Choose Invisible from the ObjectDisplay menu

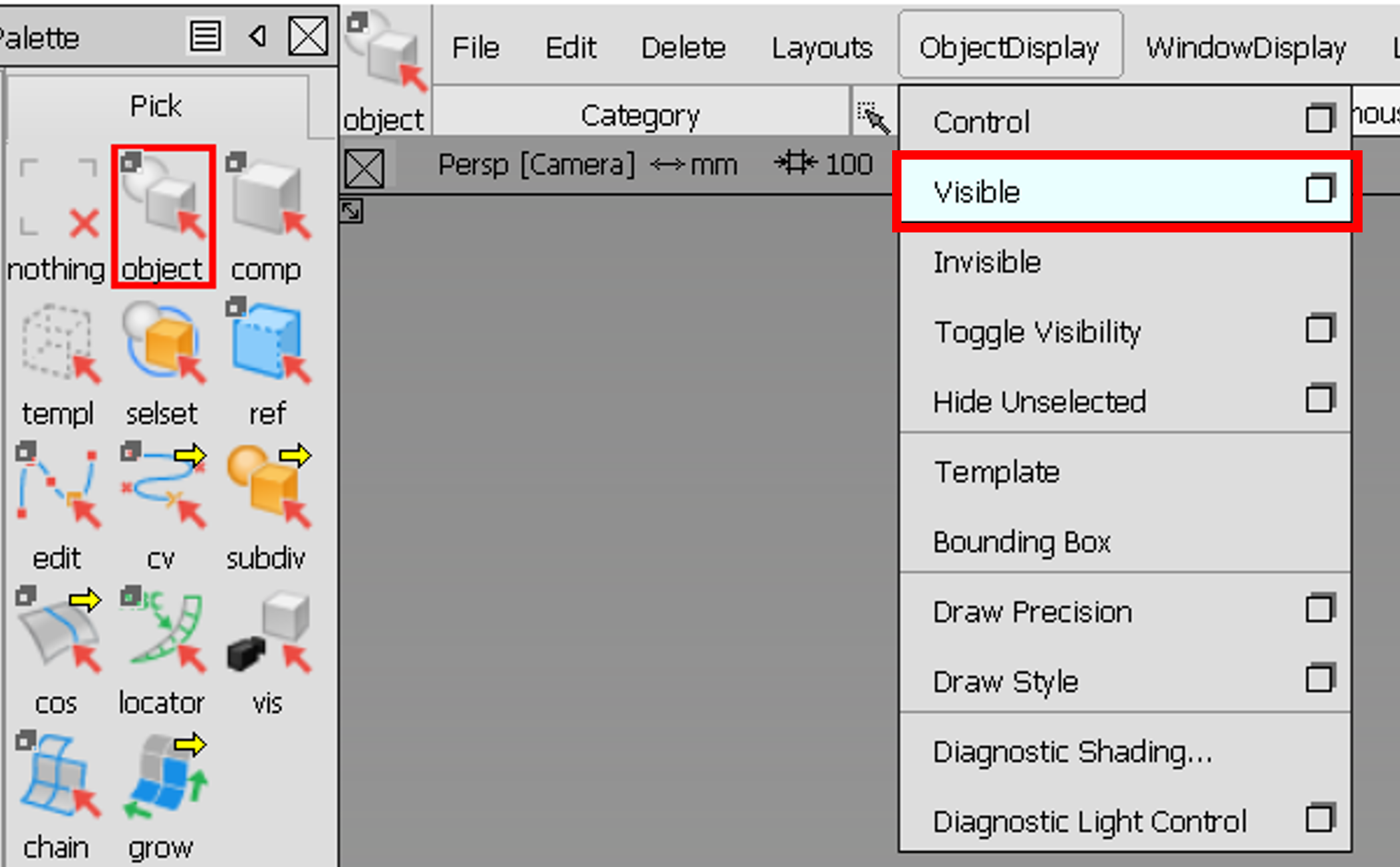pyautogui.click(x=988, y=262)
